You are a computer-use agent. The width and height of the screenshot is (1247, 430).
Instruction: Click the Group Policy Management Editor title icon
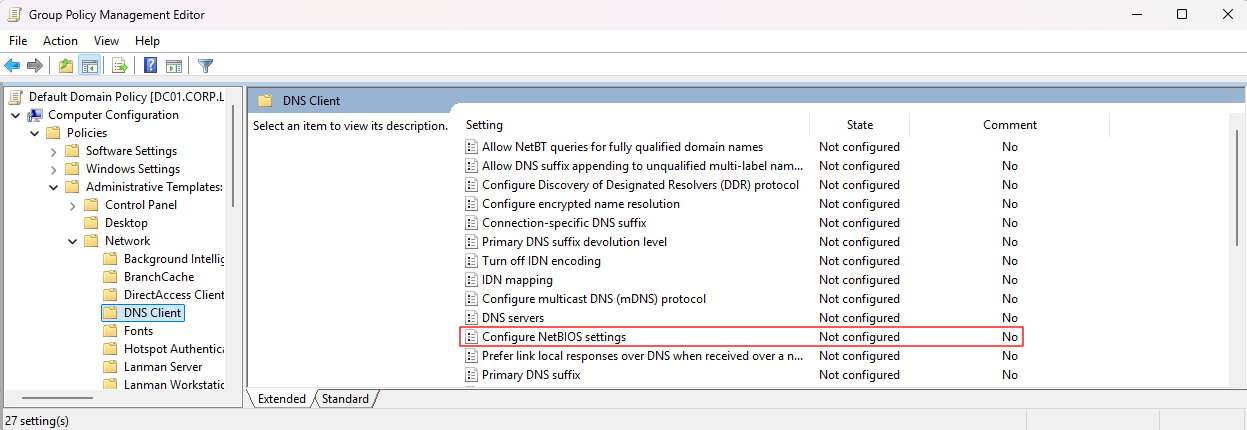[x=13, y=15]
